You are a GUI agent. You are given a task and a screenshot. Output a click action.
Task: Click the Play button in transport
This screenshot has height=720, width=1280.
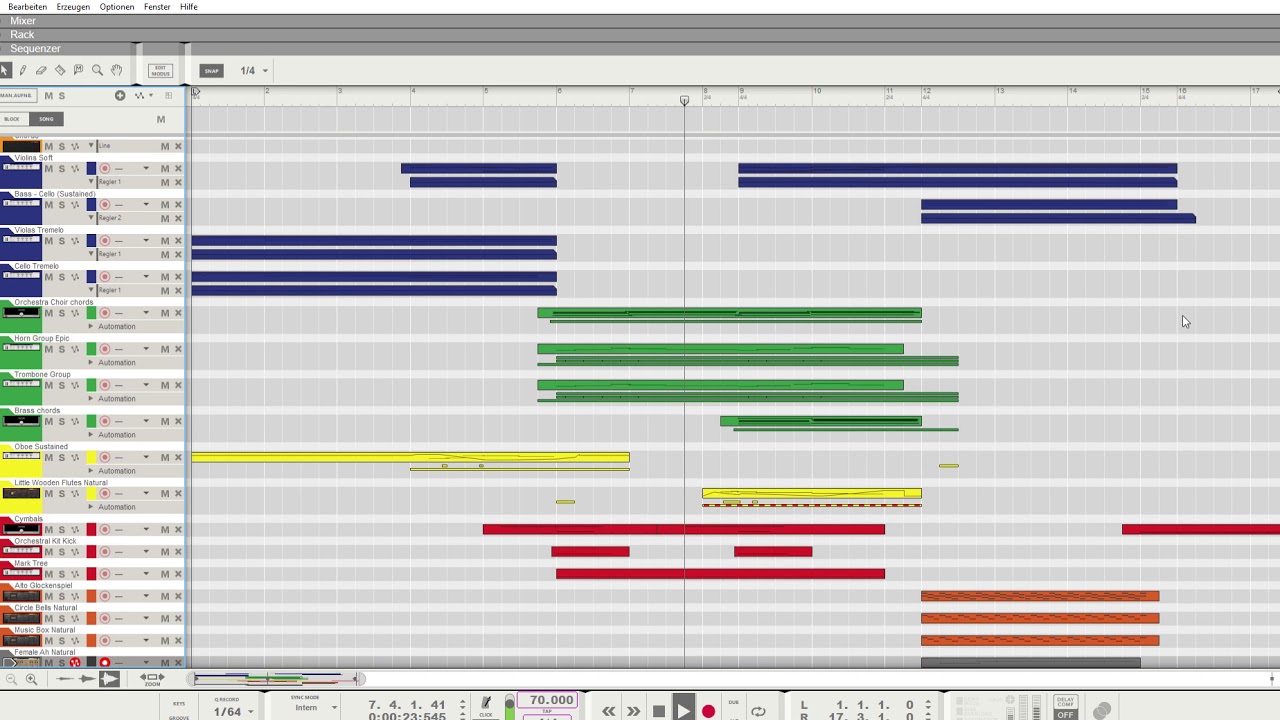pyautogui.click(x=683, y=709)
